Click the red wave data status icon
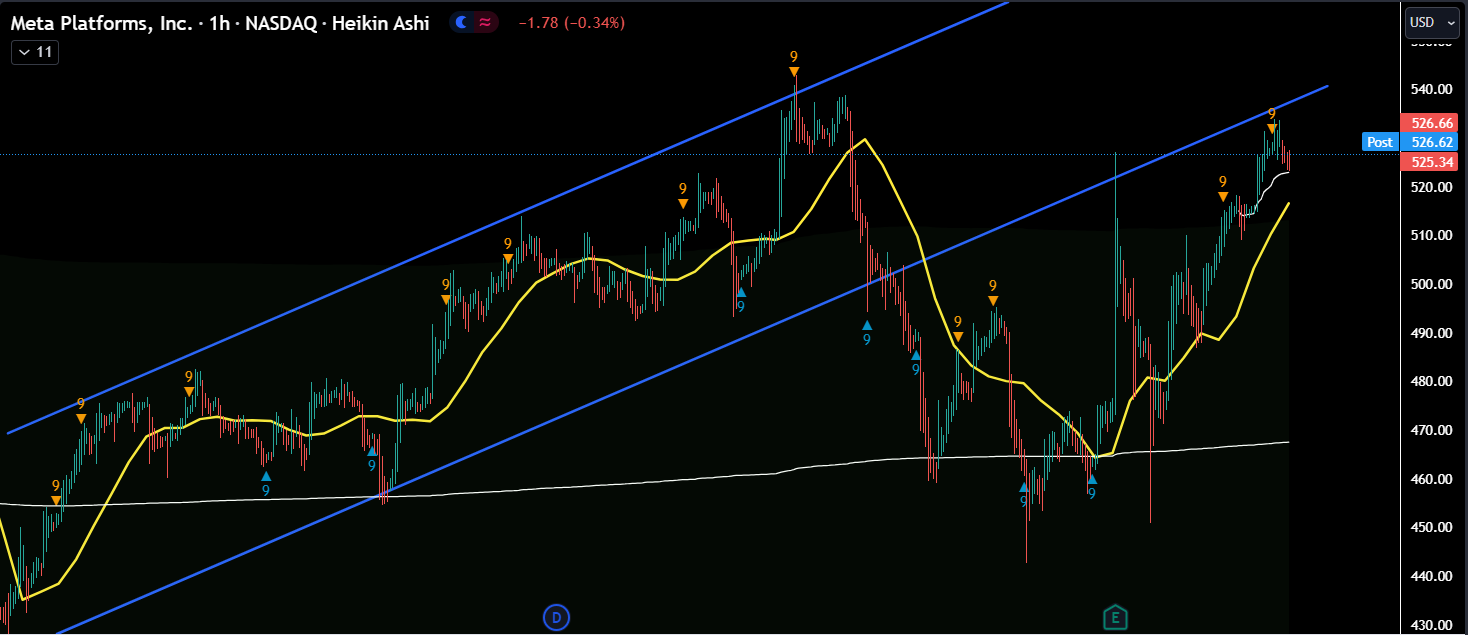1468x635 pixels. pyautogui.click(x=485, y=23)
